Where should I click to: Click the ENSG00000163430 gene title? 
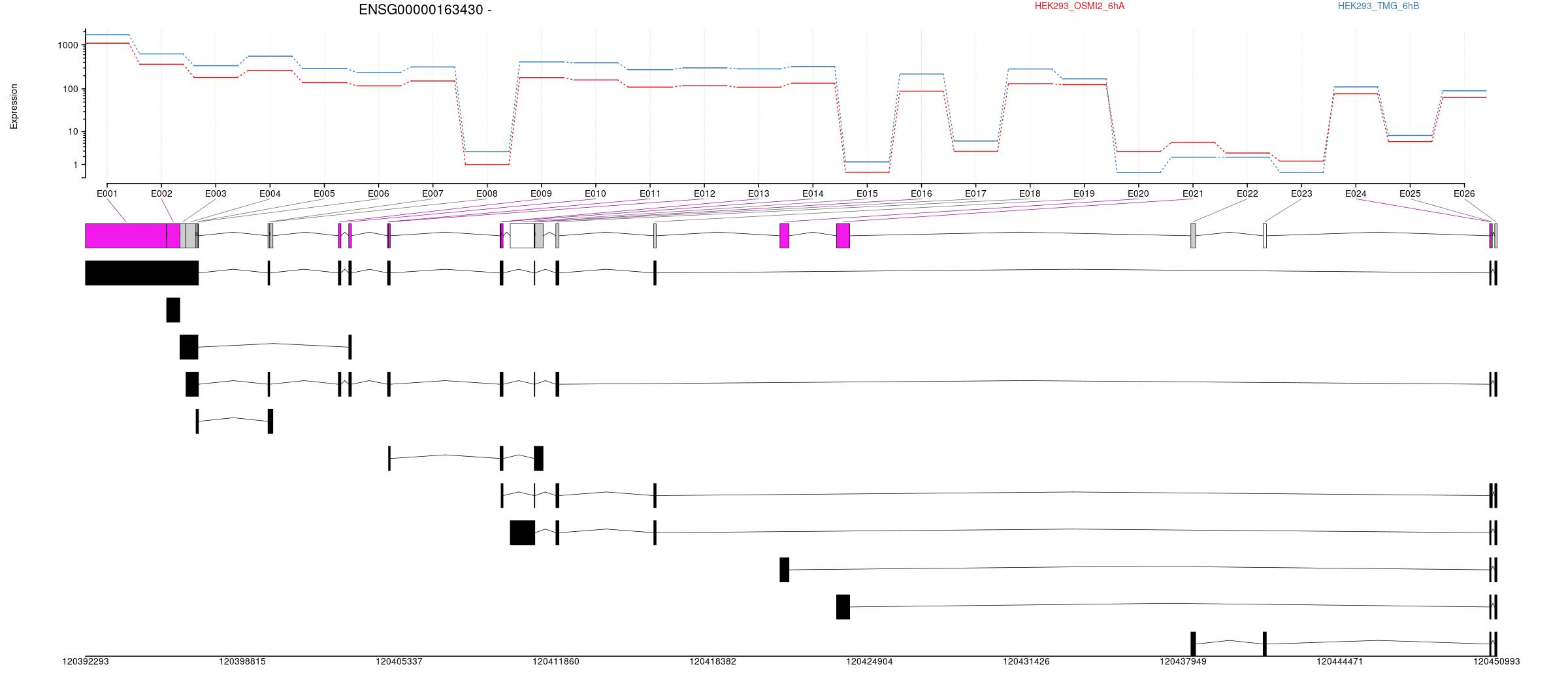(425, 10)
